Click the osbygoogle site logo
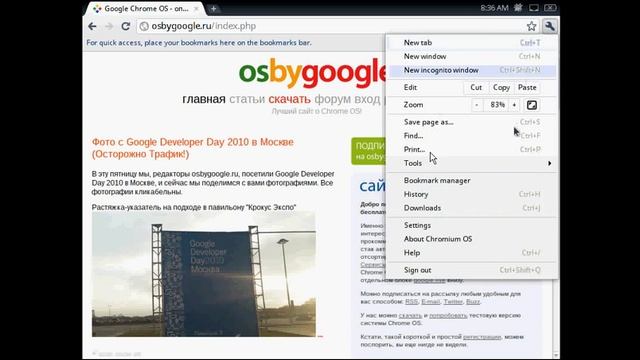Image resolution: width=640 pixels, height=360 pixels. click(x=312, y=73)
